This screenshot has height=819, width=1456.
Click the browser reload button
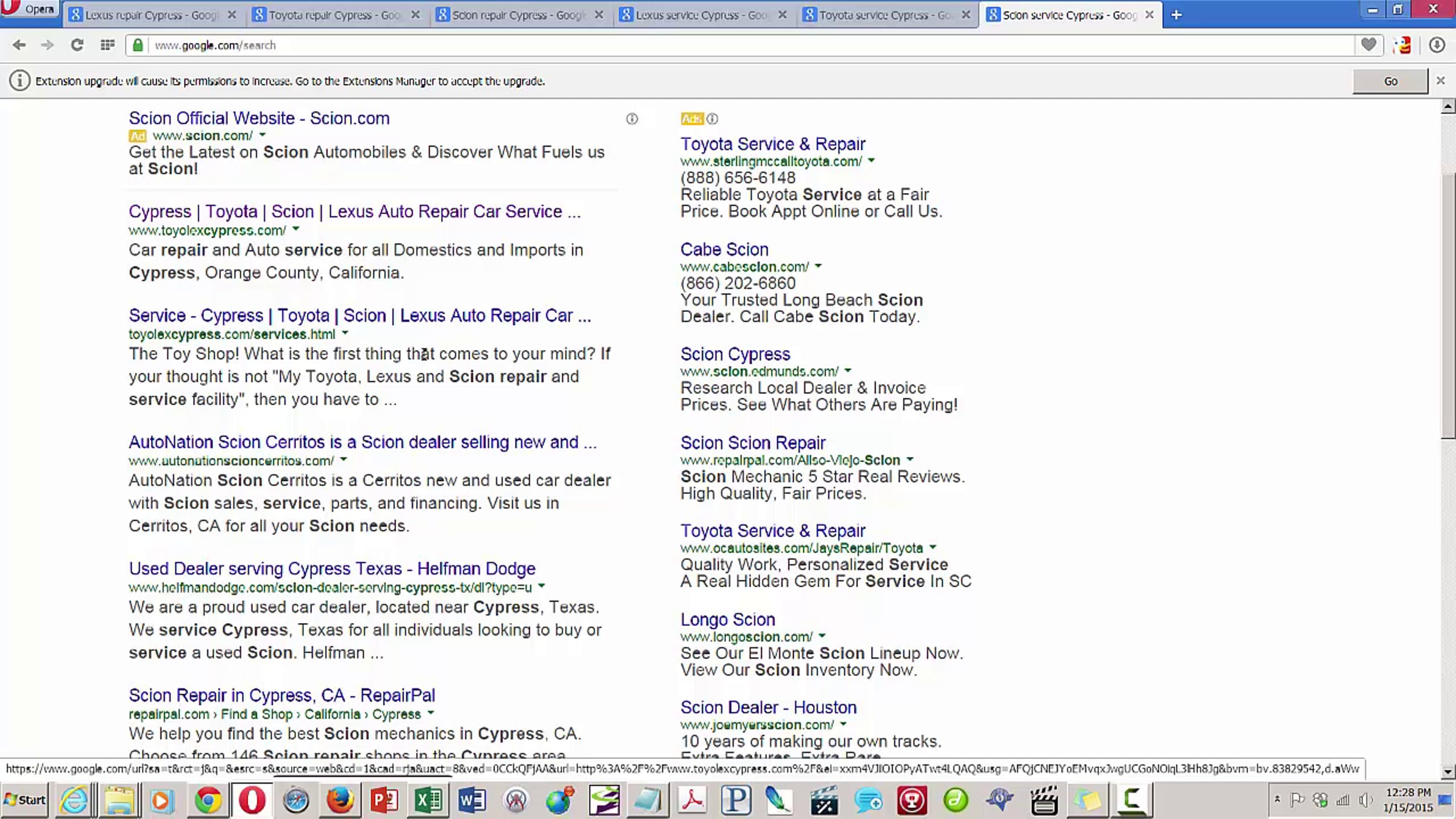[x=77, y=45]
